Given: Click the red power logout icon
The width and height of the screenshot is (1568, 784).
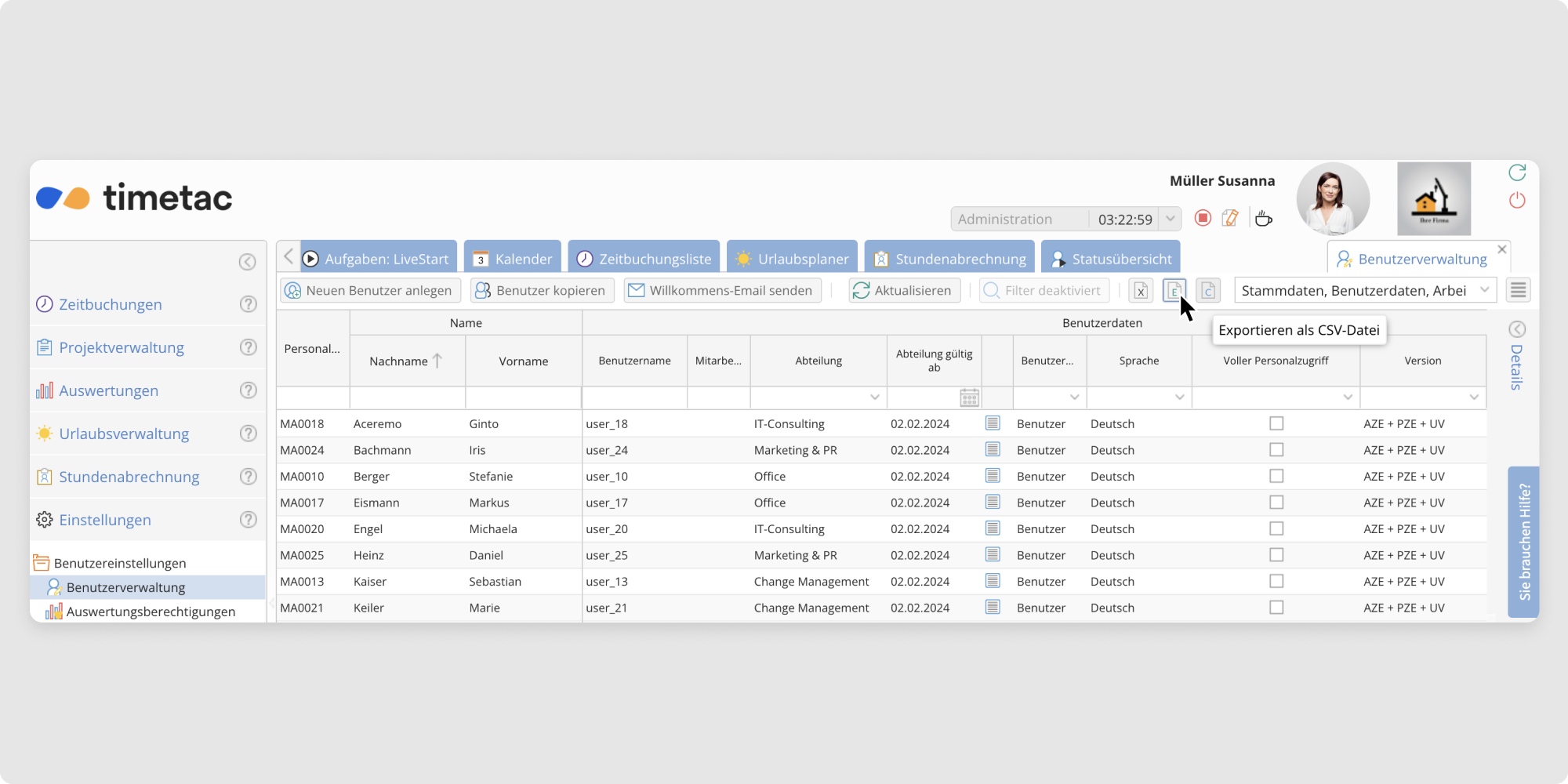Looking at the screenshot, I should tap(1517, 201).
